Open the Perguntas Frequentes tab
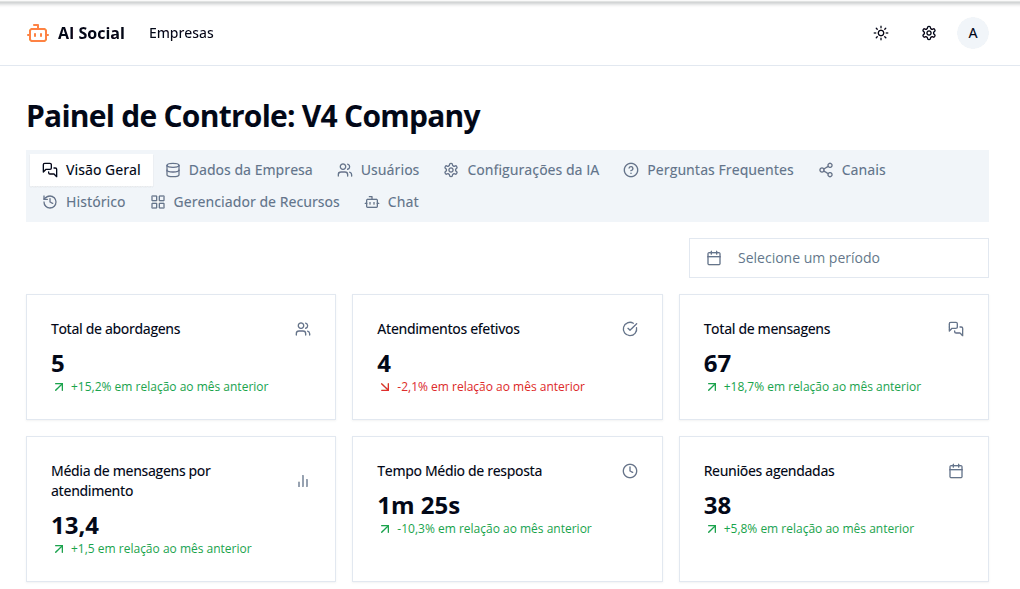This screenshot has height=589, width=1020. point(708,170)
